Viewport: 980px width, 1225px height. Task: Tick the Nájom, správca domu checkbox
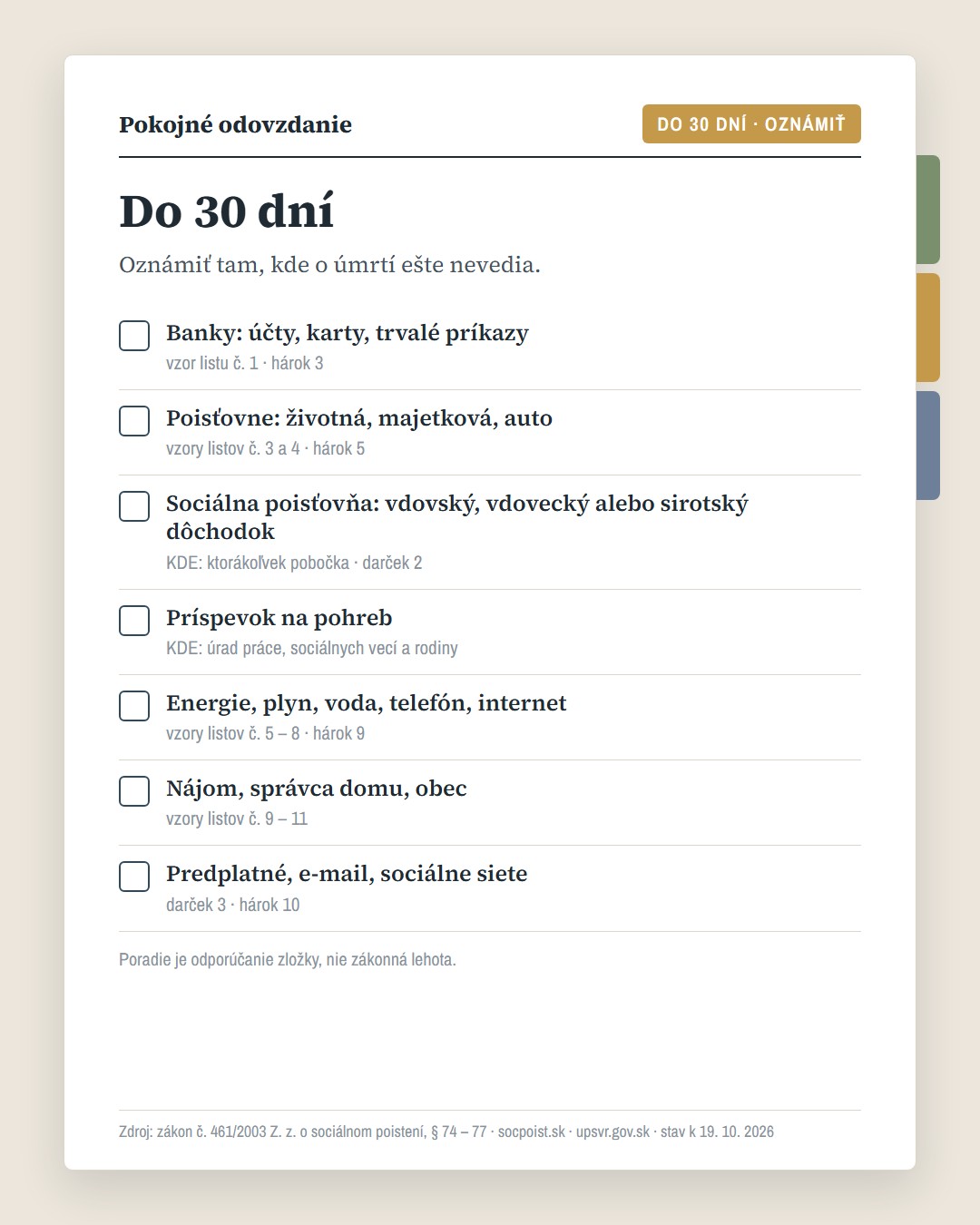pos(134,791)
